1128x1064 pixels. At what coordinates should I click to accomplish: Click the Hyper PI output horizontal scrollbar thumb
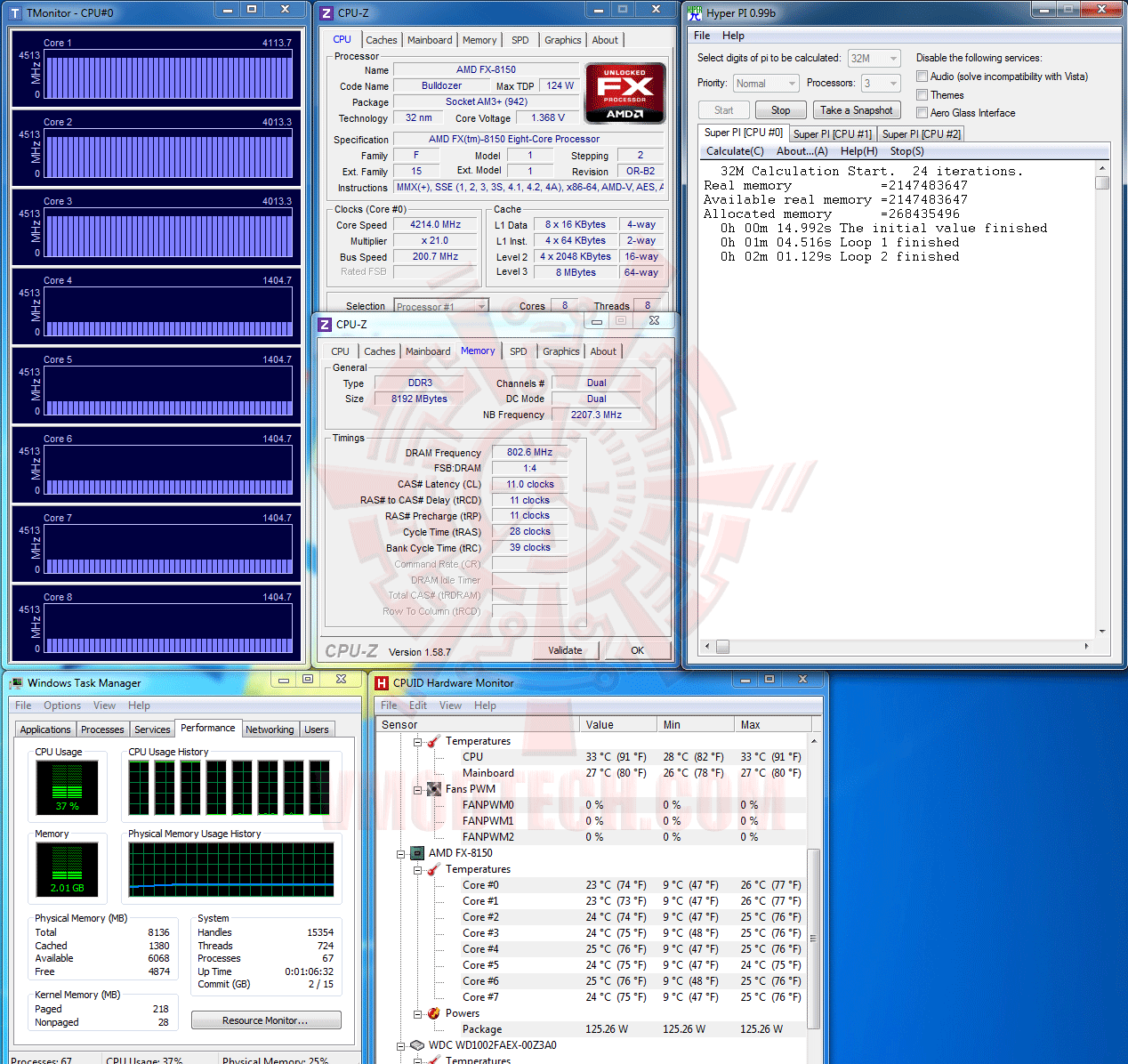(x=723, y=647)
